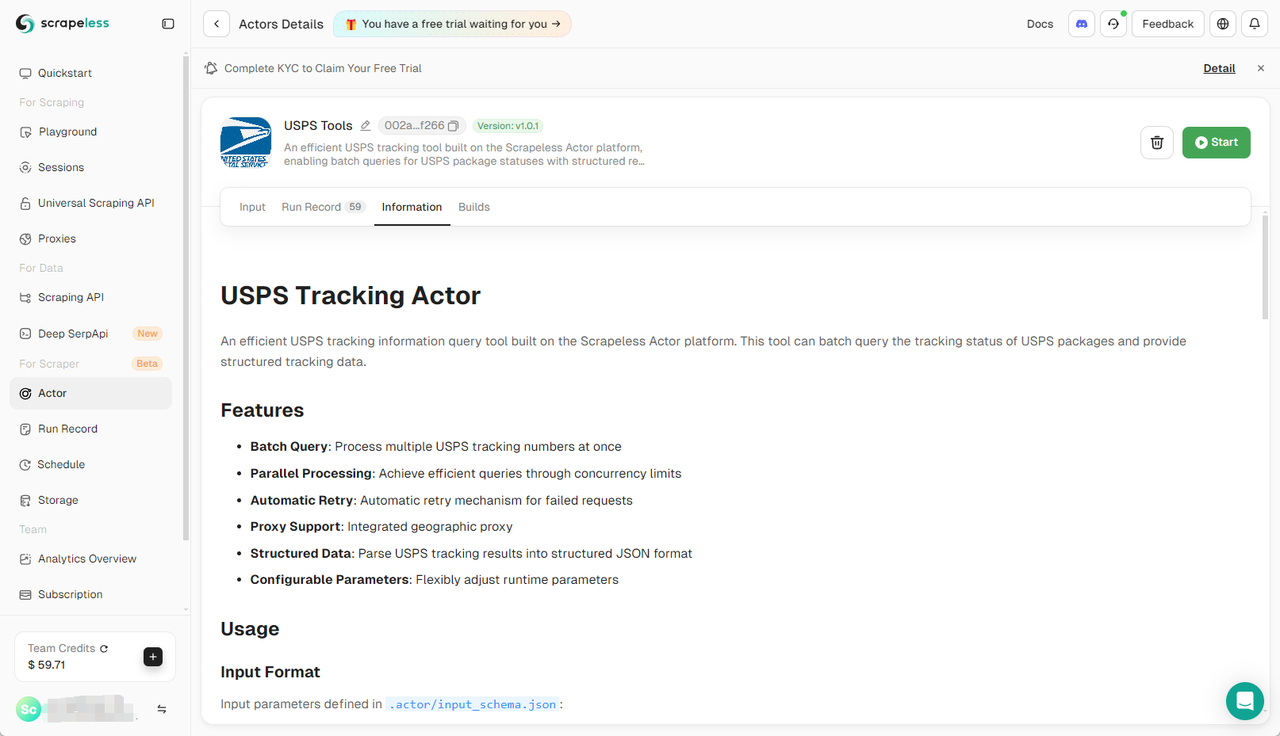1280x736 pixels.
Task: Open the KYC Detail link
Action: (1219, 68)
